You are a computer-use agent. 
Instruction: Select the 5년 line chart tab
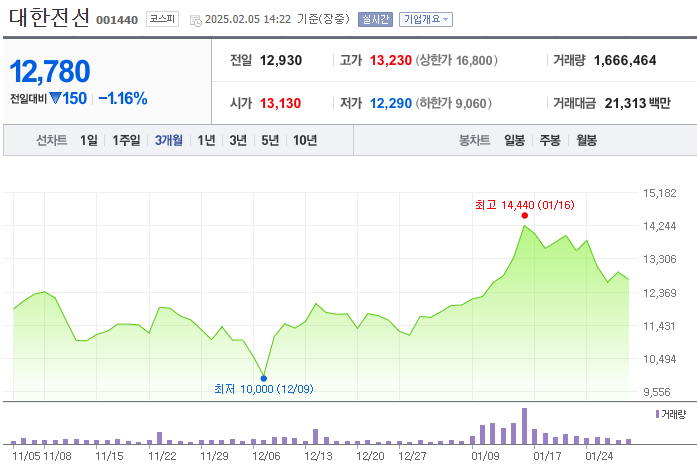tap(270, 140)
